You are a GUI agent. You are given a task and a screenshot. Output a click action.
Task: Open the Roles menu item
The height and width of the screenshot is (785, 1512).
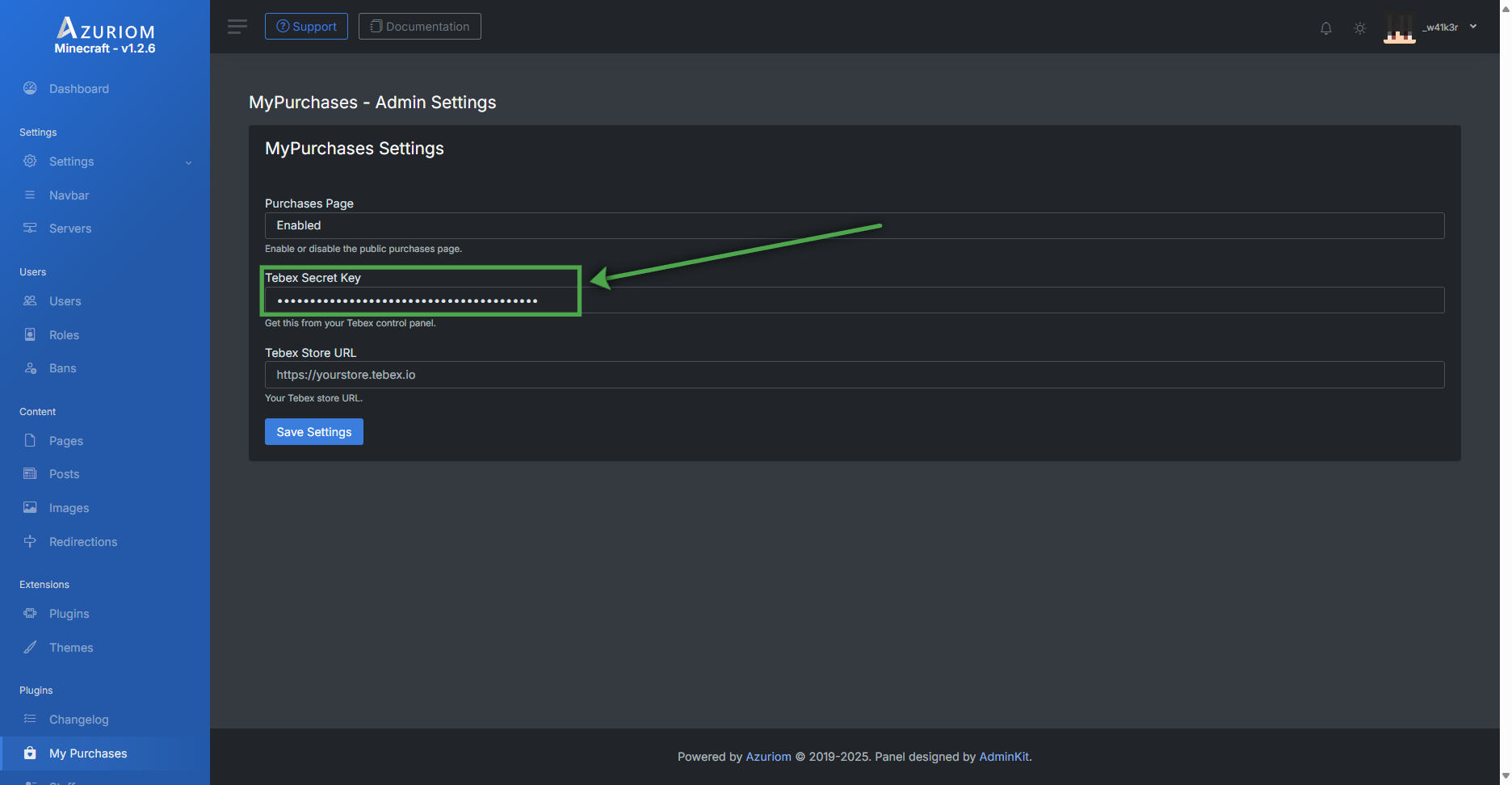[x=64, y=335]
